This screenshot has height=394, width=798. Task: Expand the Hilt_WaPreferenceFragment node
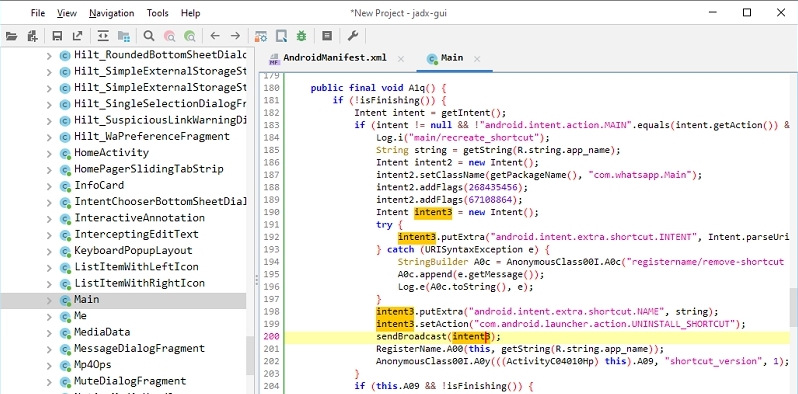pyautogui.click(x=49, y=137)
